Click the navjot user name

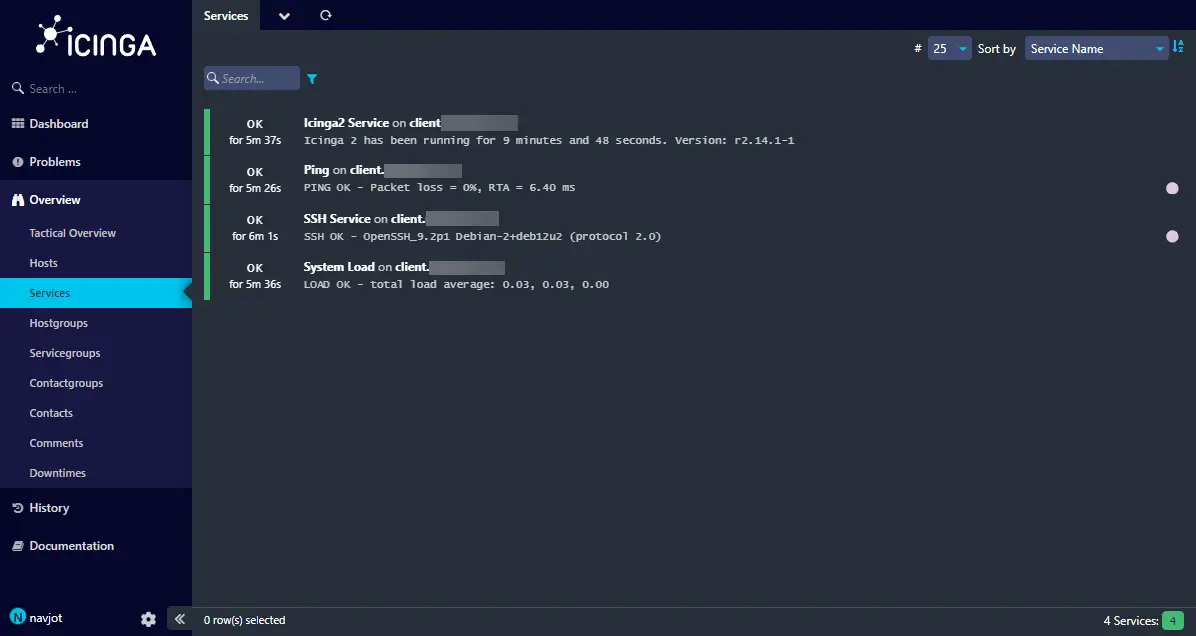(x=46, y=618)
